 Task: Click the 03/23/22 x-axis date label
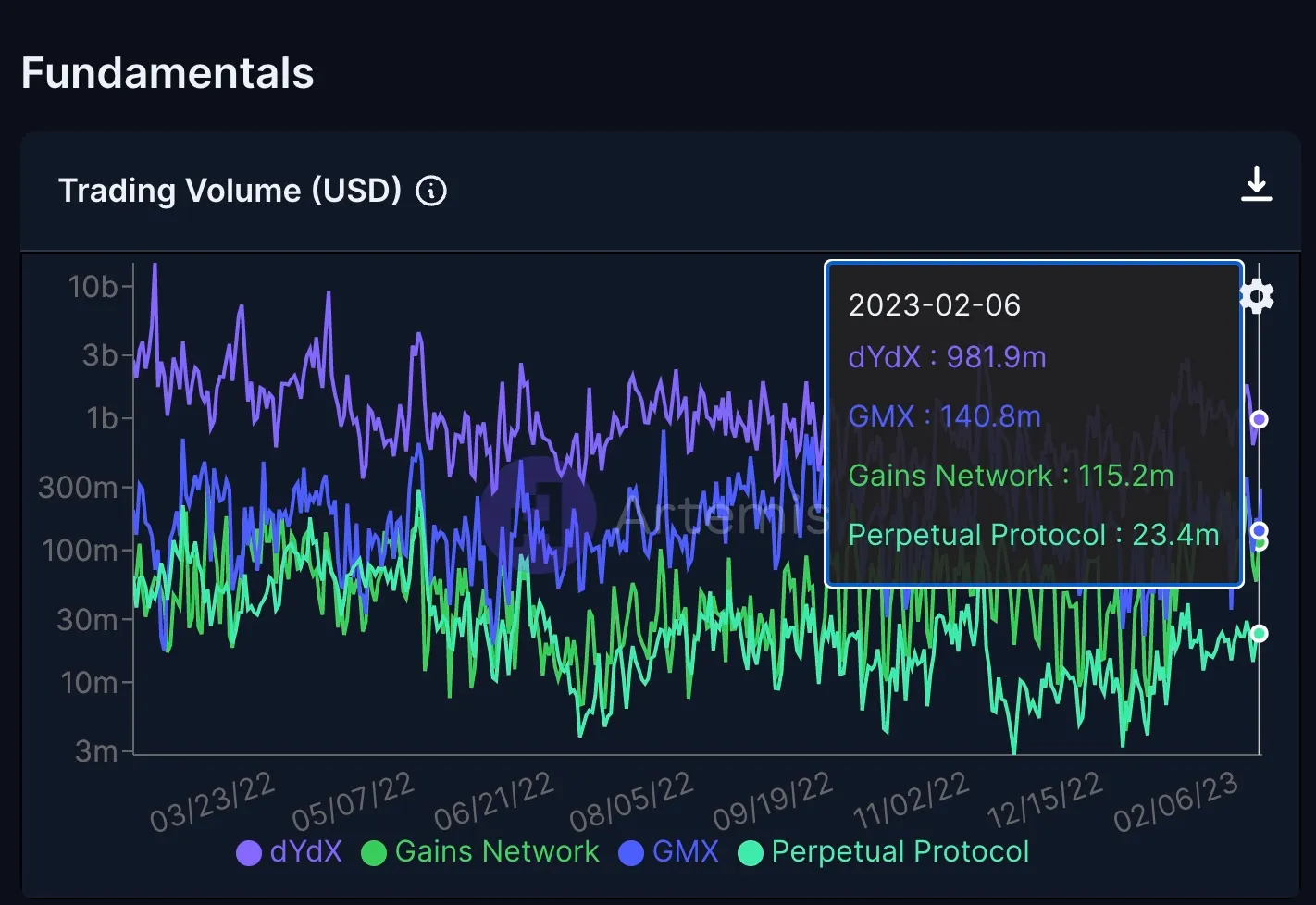coord(212,801)
